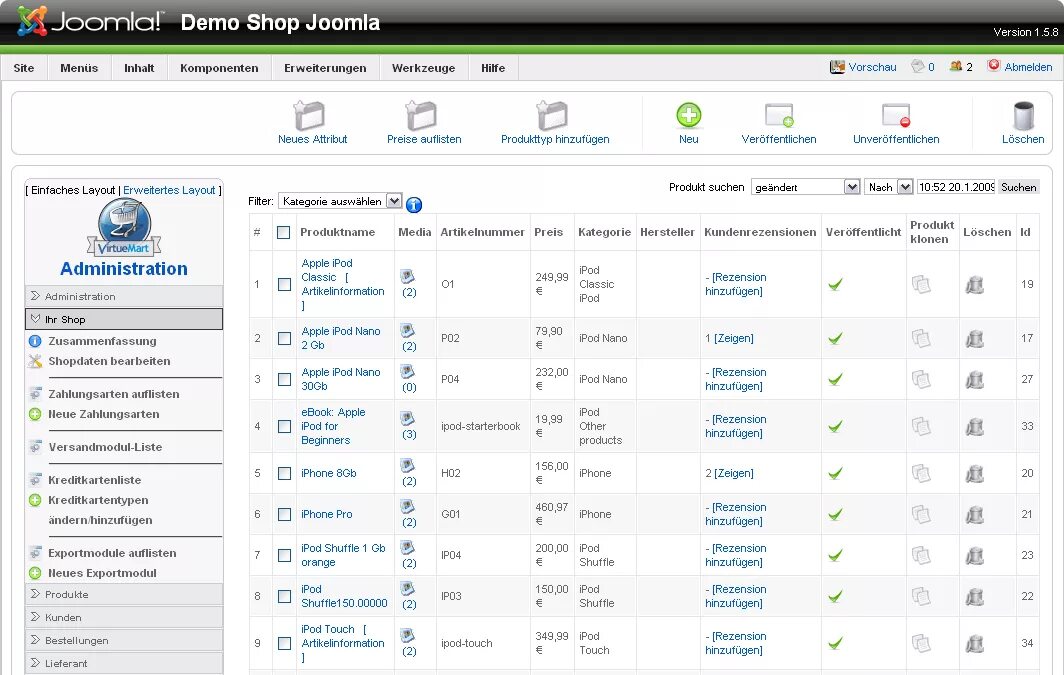Open media icon for Apple iPod Classic

point(407,276)
